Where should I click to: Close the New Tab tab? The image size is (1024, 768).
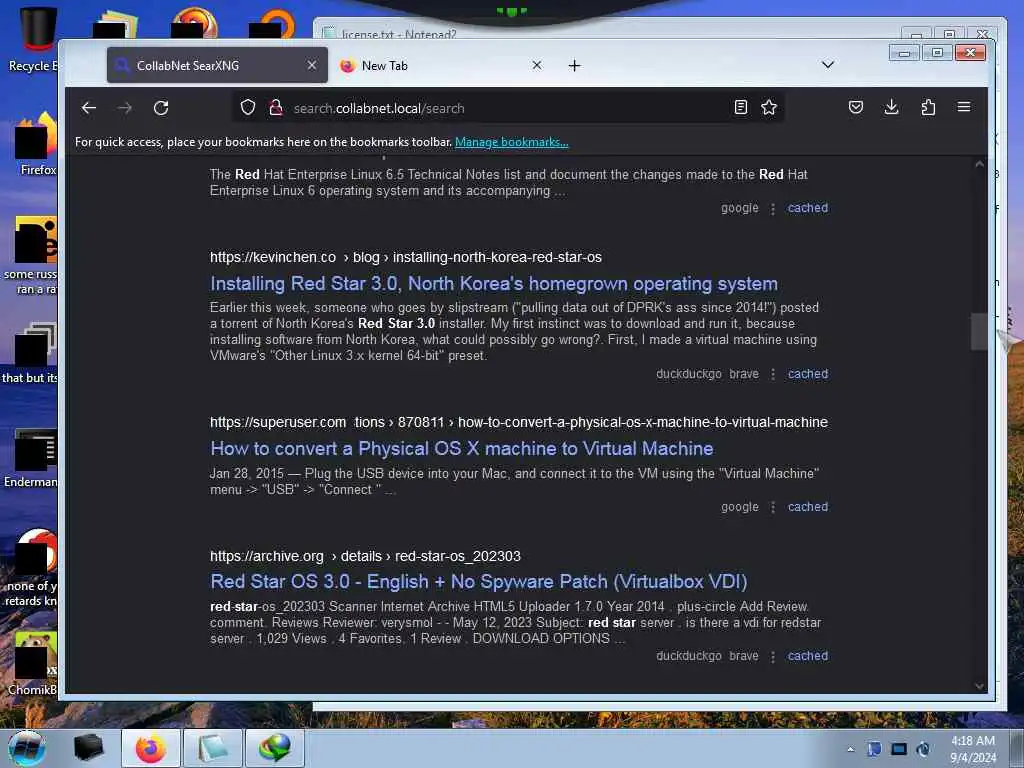(537, 65)
